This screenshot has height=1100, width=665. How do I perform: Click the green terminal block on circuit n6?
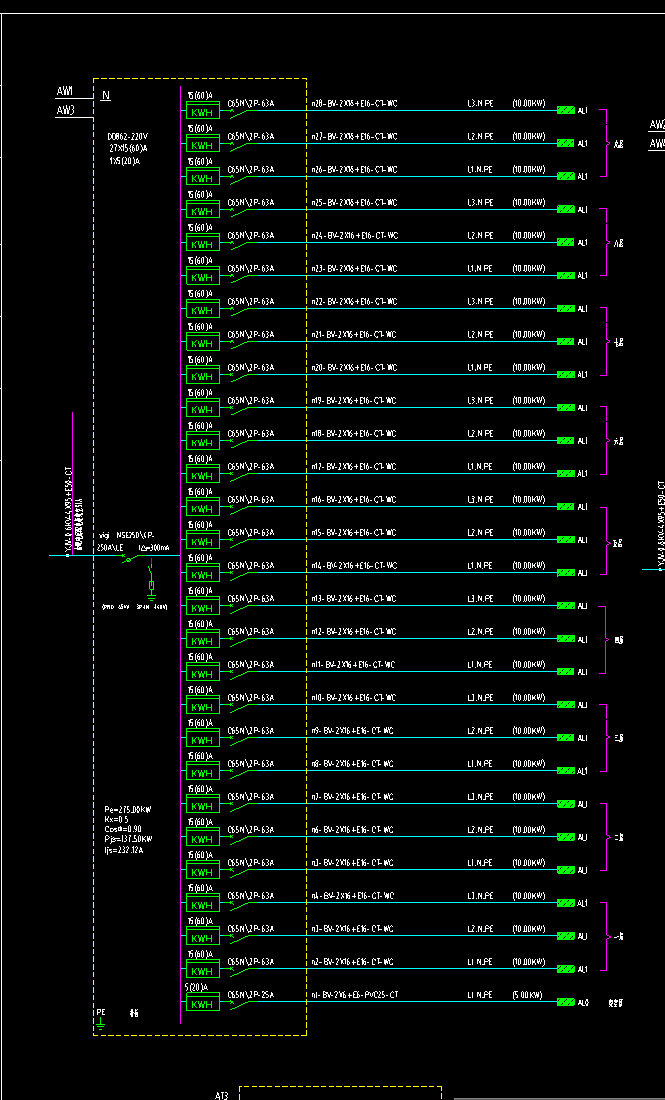[566, 837]
